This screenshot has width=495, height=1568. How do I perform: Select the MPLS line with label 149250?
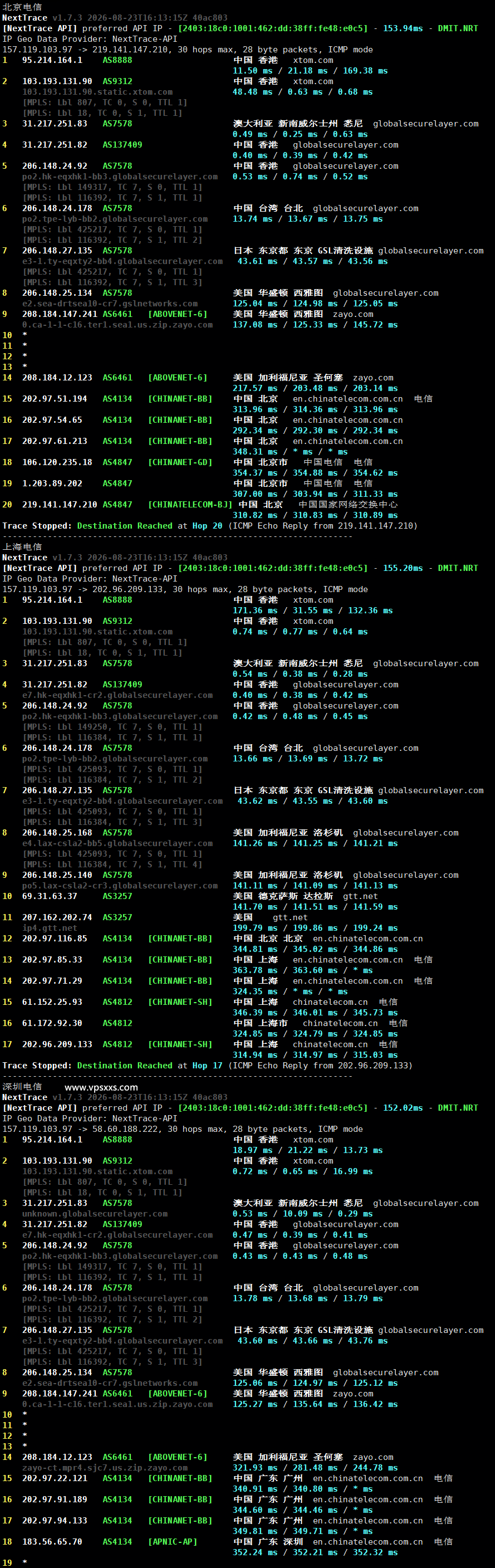coord(112,727)
